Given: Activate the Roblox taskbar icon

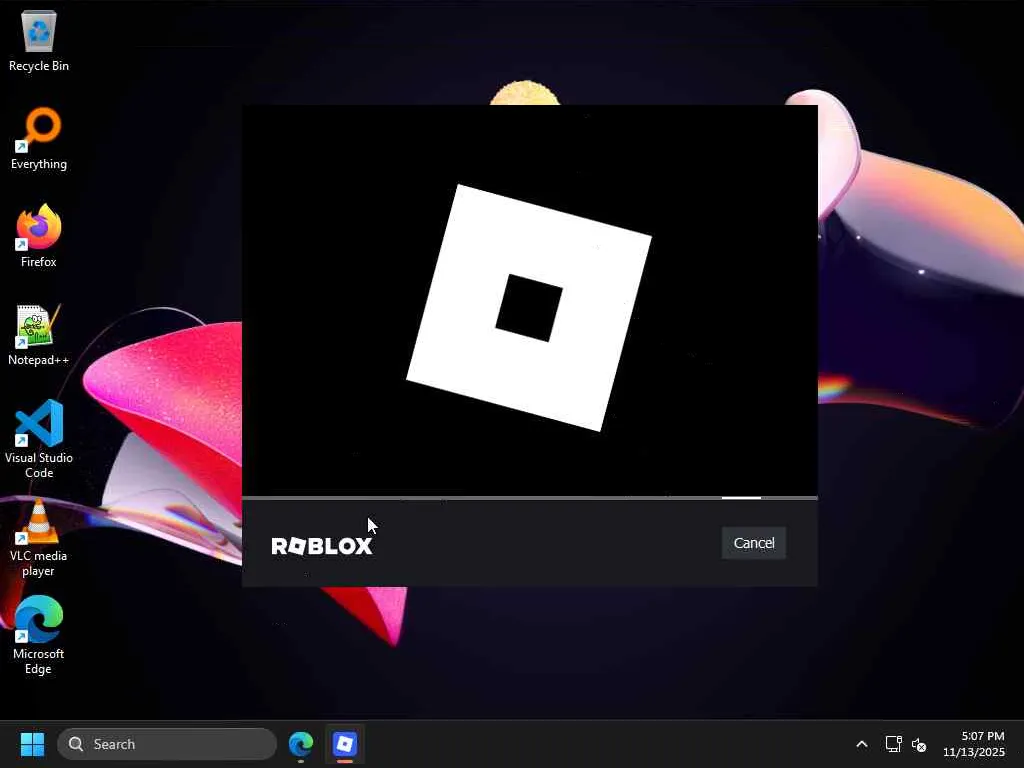Looking at the screenshot, I should click(x=345, y=744).
